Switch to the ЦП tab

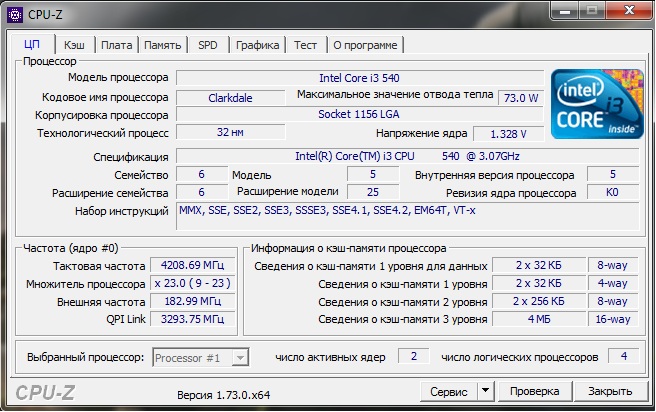click(x=32, y=44)
